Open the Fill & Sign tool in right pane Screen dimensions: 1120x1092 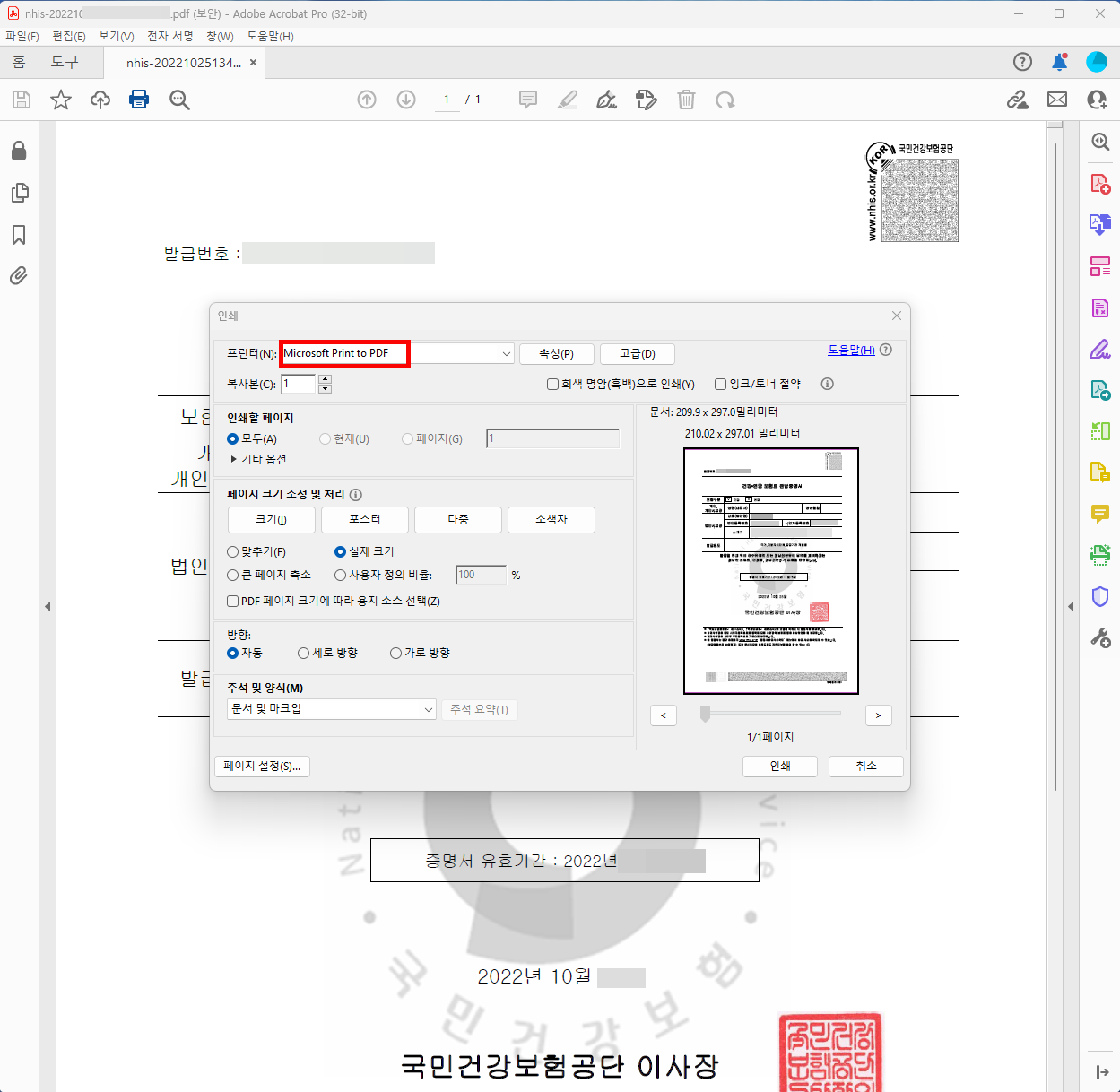coord(1100,349)
